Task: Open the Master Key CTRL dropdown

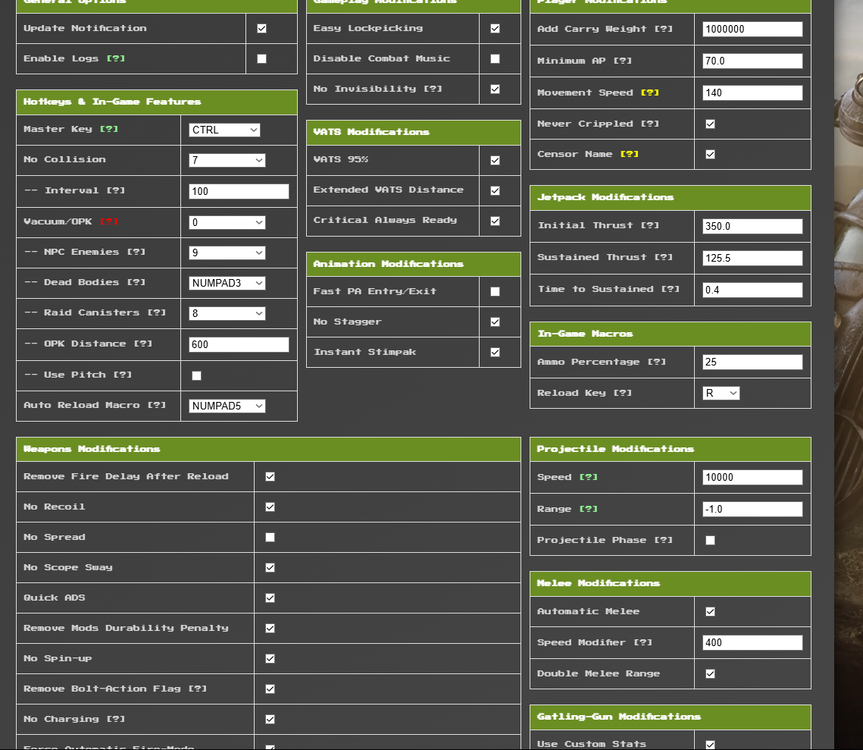Action: pos(225,130)
